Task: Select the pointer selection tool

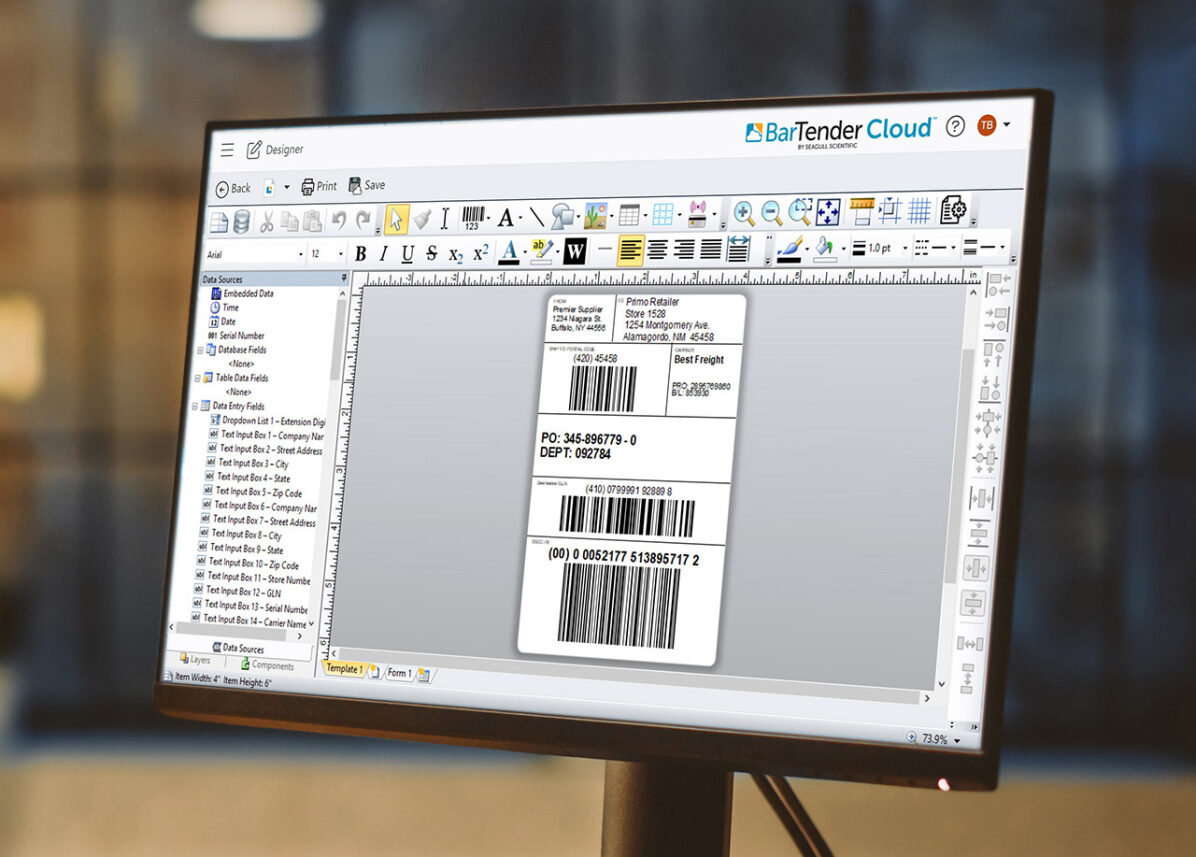Action: [x=394, y=219]
